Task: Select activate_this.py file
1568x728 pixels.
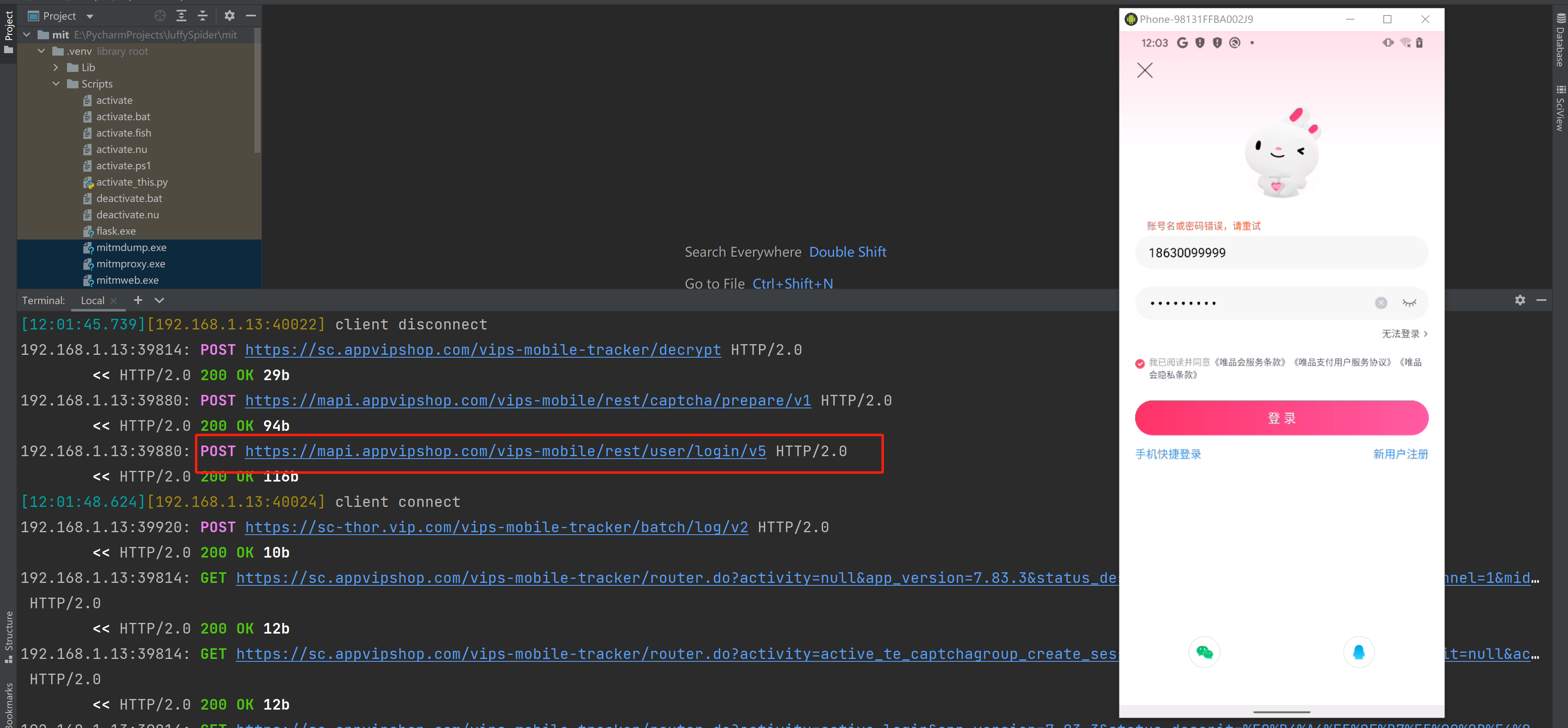Action: tap(132, 183)
